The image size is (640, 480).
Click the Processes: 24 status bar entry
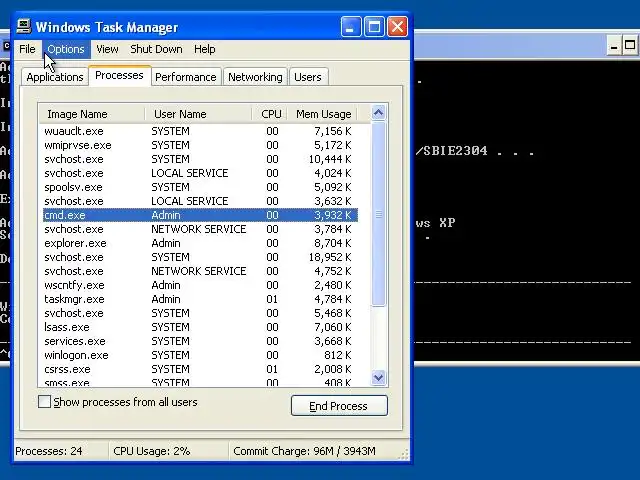pos(60,451)
